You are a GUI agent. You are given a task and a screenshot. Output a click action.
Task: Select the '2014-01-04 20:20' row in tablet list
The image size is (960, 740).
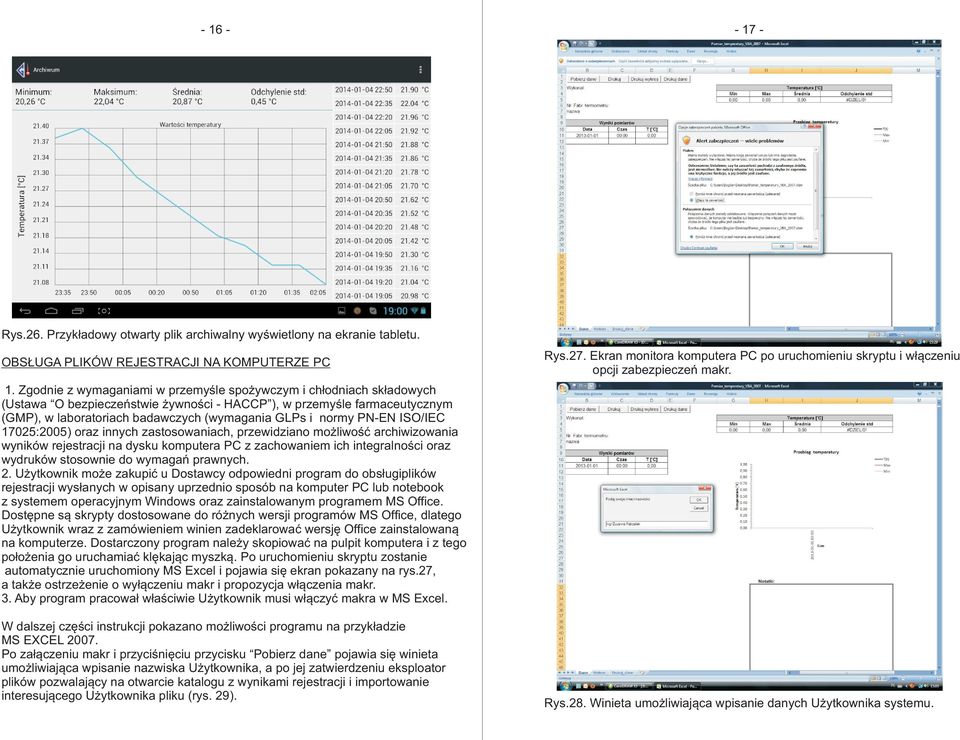[x=381, y=227]
